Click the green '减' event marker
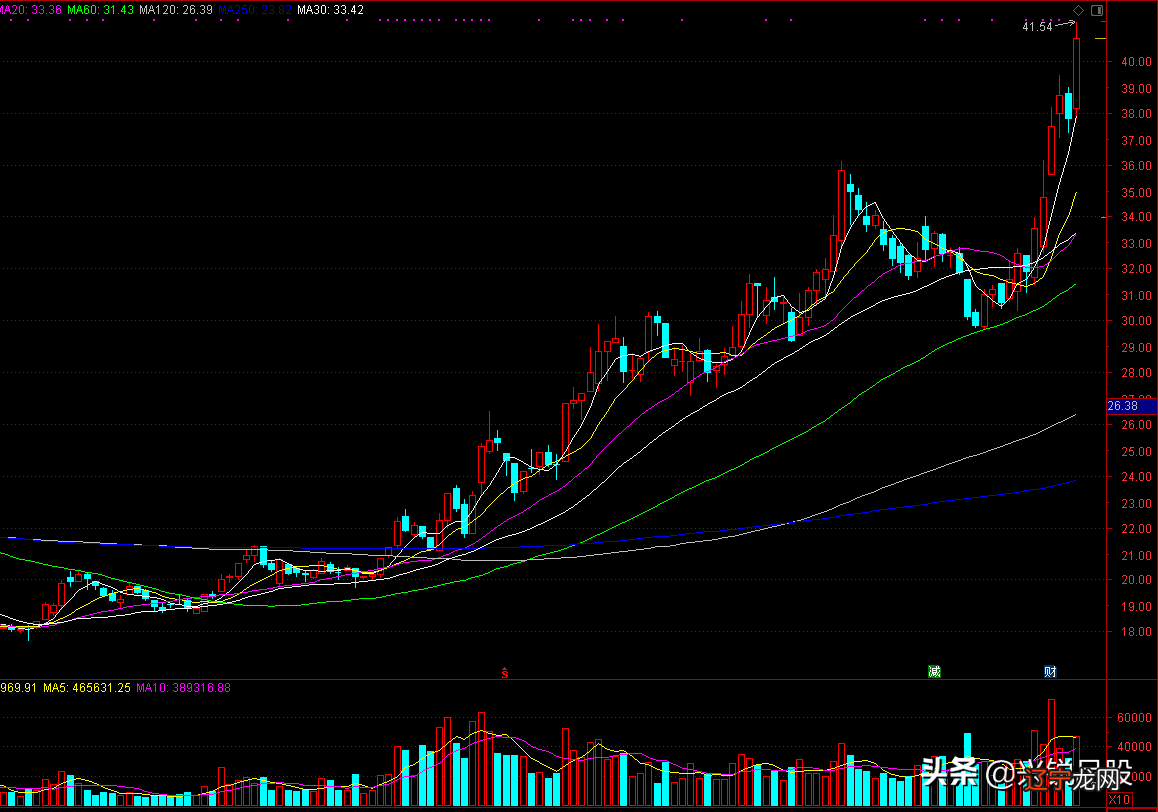1158x812 pixels. [x=934, y=671]
